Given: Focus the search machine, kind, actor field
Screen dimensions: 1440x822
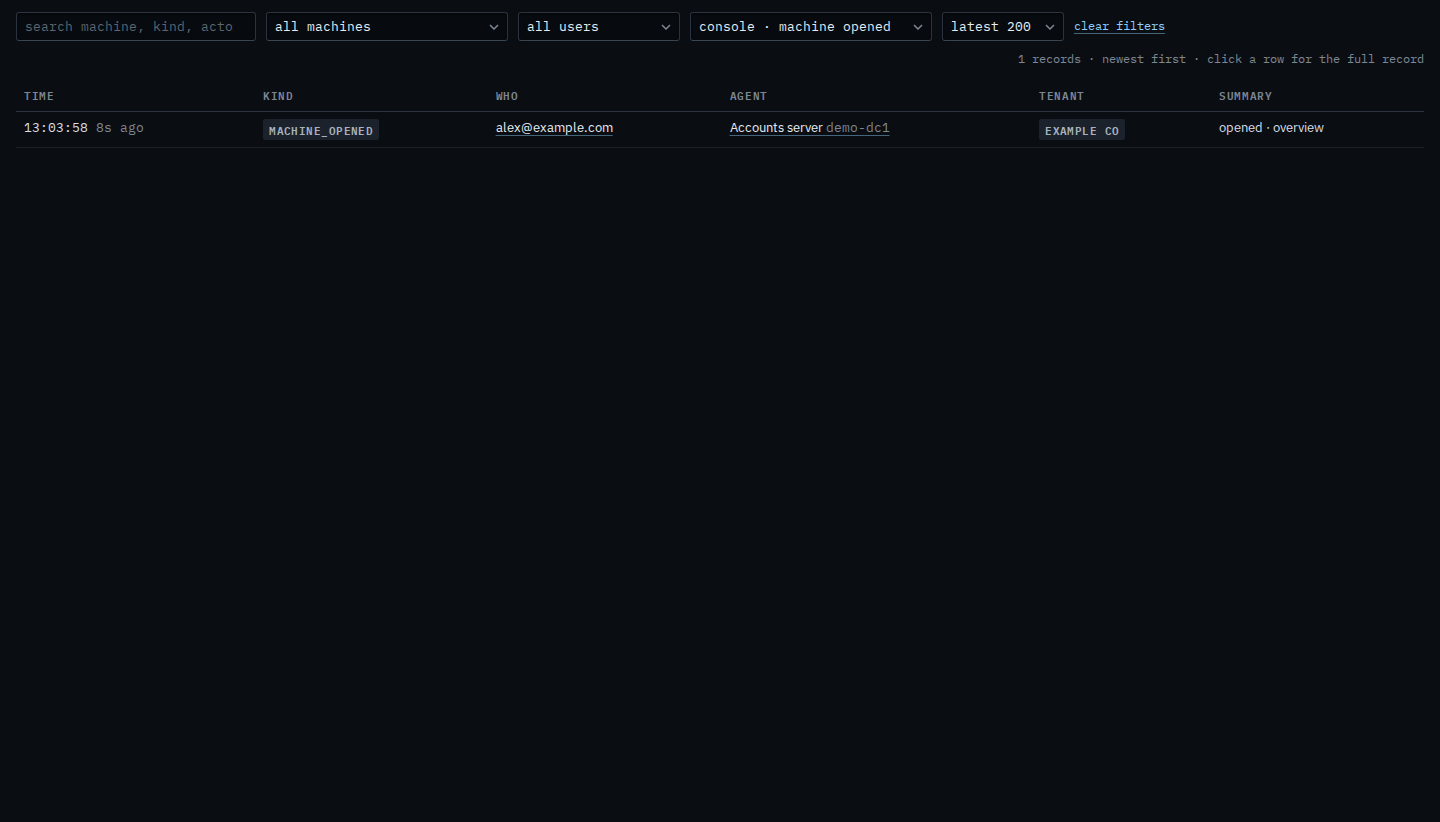Looking at the screenshot, I should pos(136,26).
